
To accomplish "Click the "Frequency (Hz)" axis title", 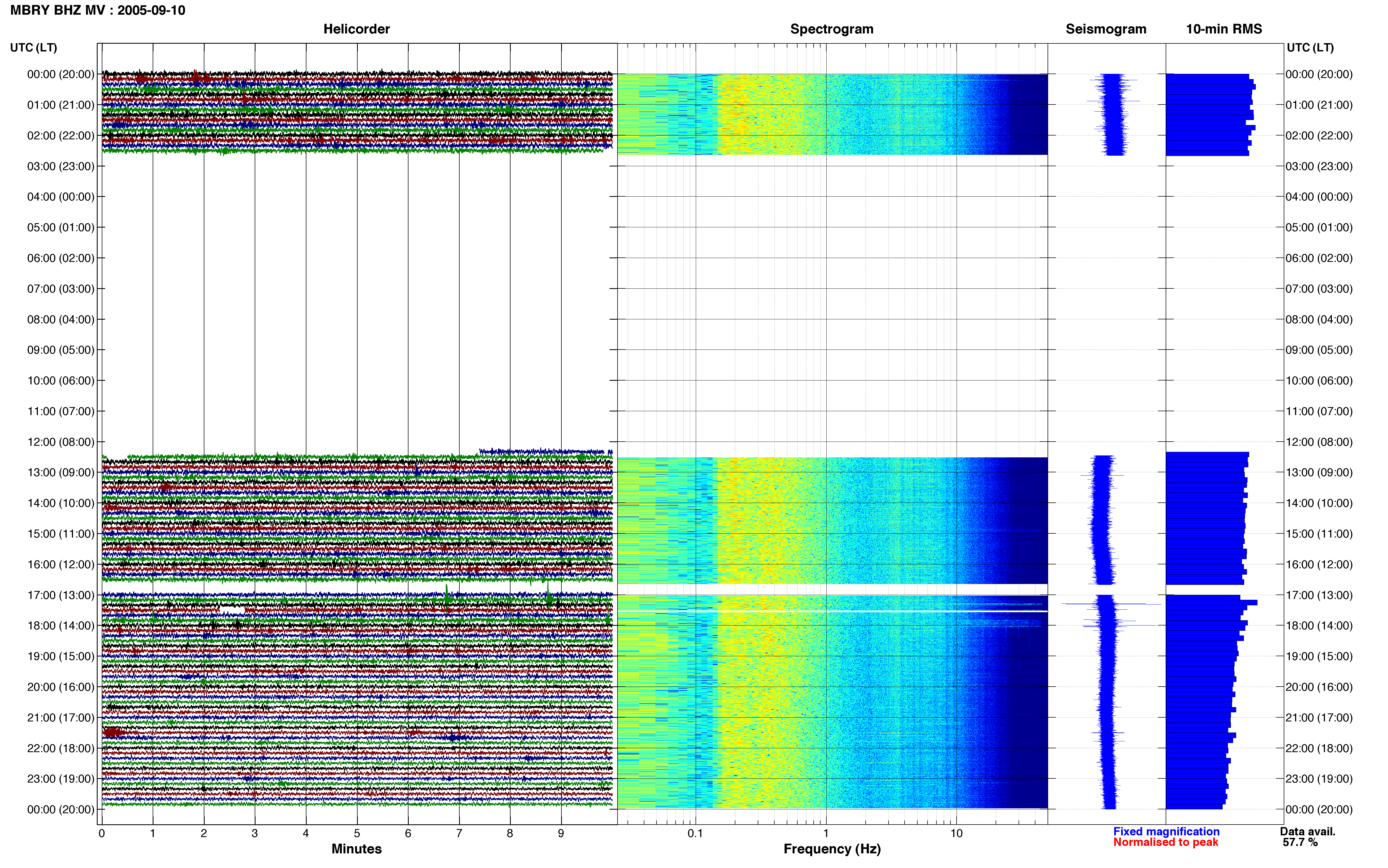I will click(x=832, y=849).
